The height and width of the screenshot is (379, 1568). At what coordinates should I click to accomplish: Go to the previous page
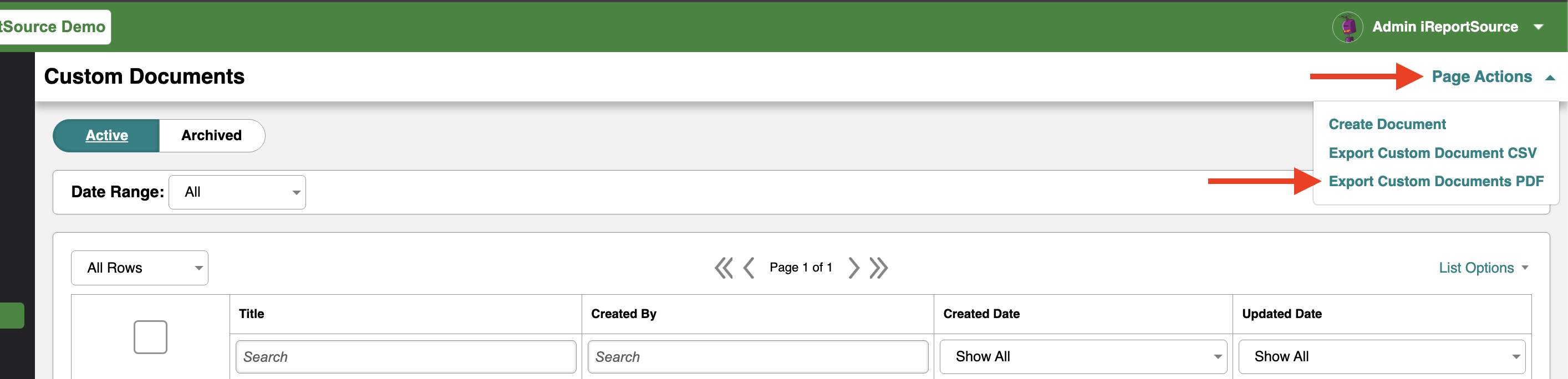749,268
